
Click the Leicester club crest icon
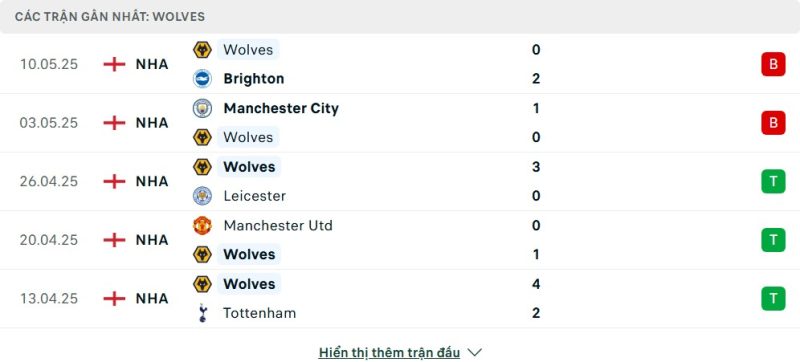pos(203,196)
